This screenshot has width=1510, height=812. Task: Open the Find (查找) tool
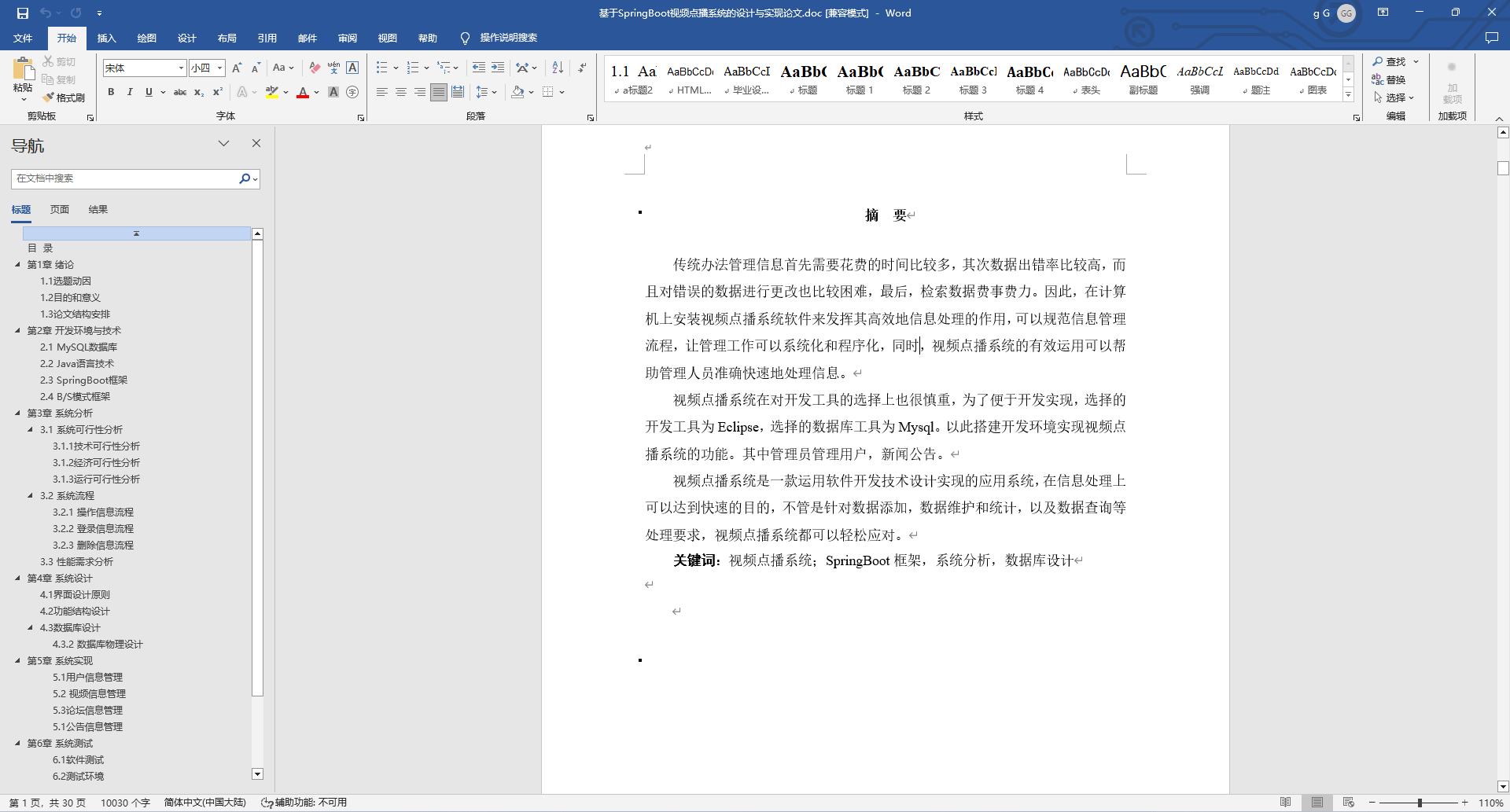tap(1390, 61)
